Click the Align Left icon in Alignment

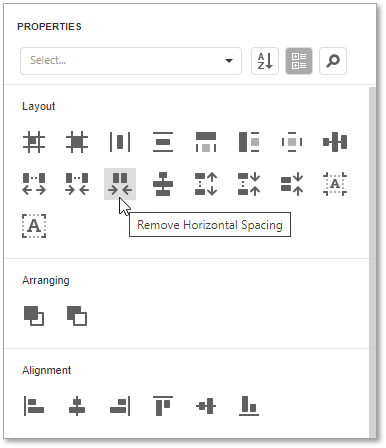click(34, 406)
